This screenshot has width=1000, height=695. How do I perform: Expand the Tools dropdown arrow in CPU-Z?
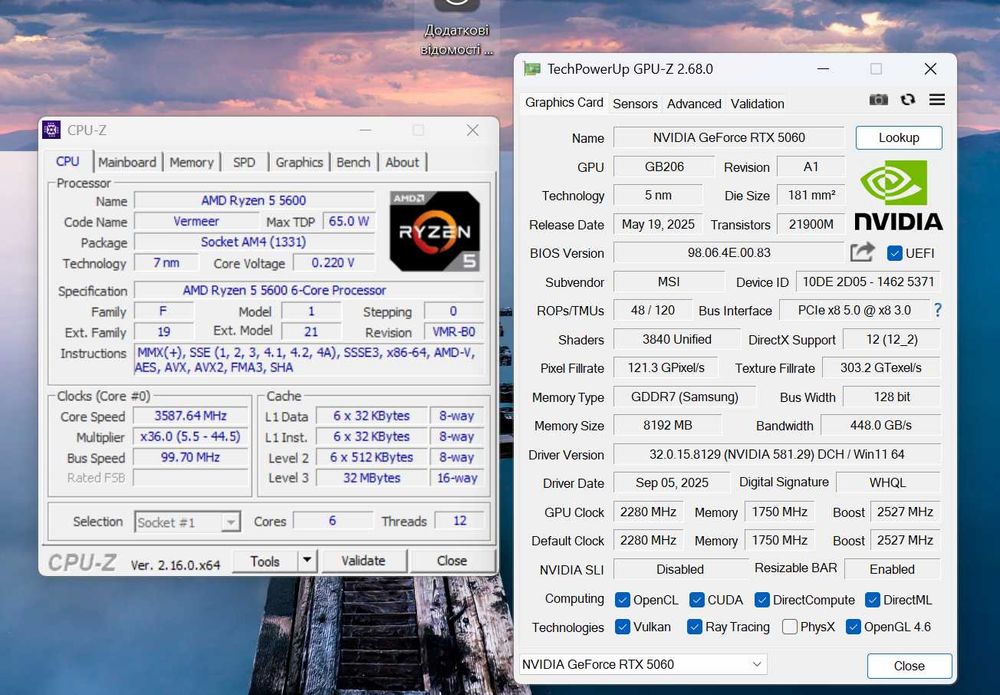(x=307, y=560)
